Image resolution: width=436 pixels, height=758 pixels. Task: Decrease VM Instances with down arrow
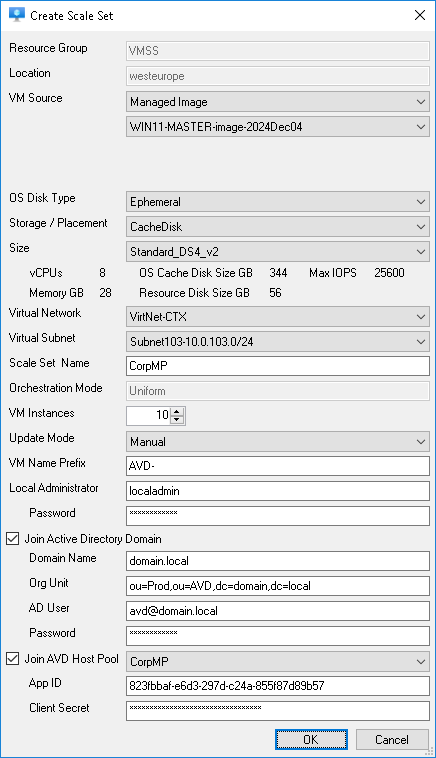[x=177, y=420]
